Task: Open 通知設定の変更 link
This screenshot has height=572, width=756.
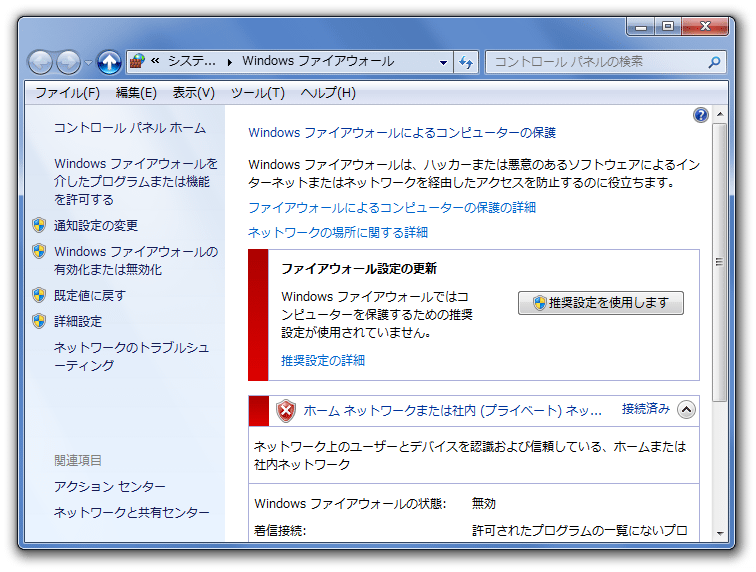Action: pos(96,225)
